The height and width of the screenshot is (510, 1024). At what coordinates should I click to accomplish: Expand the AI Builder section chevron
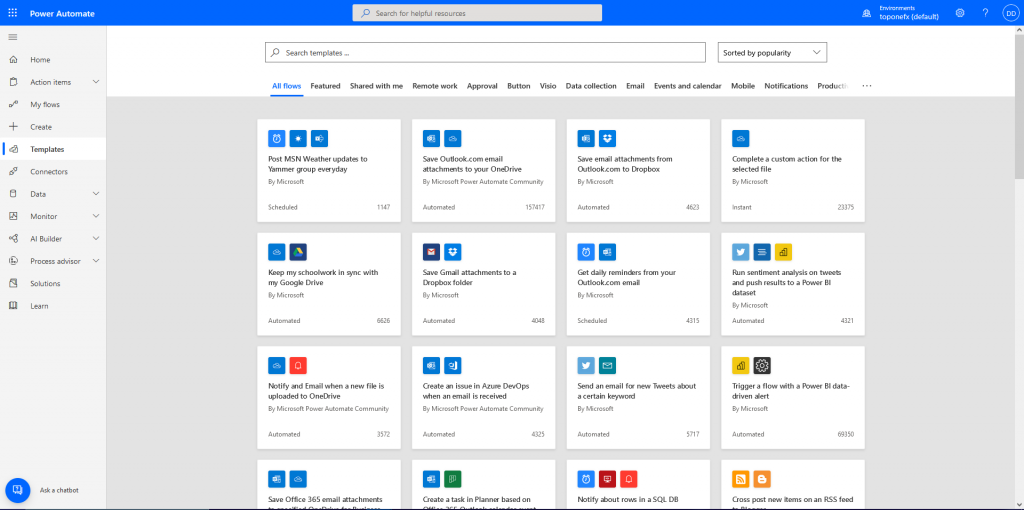click(x=96, y=239)
